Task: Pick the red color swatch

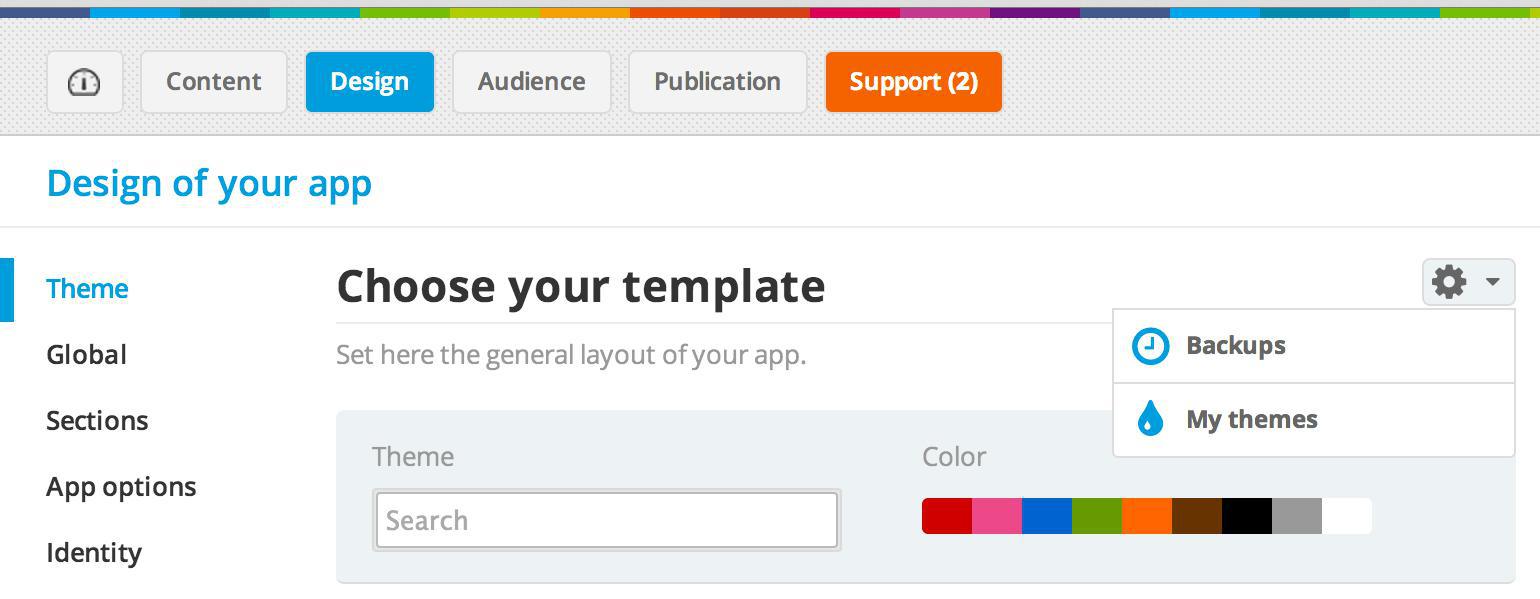Action: tap(946, 516)
